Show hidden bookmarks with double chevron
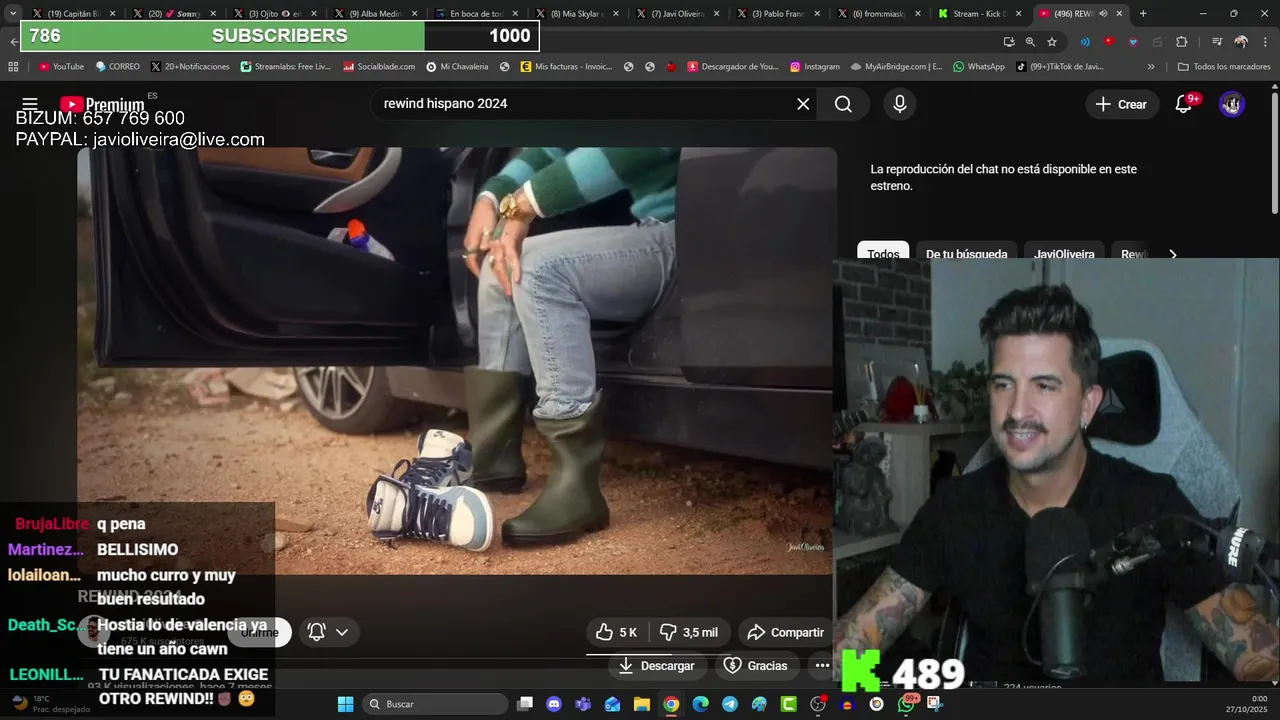The width and height of the screenshot is (1280, 720). click(1151, 67)
